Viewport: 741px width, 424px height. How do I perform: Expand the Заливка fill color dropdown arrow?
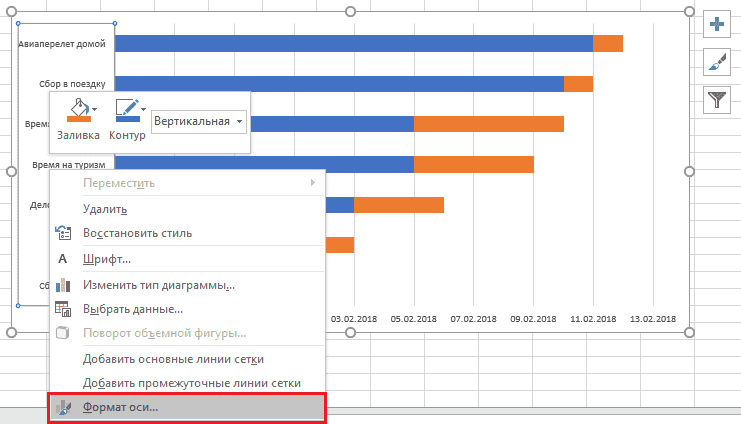[95, 108]
